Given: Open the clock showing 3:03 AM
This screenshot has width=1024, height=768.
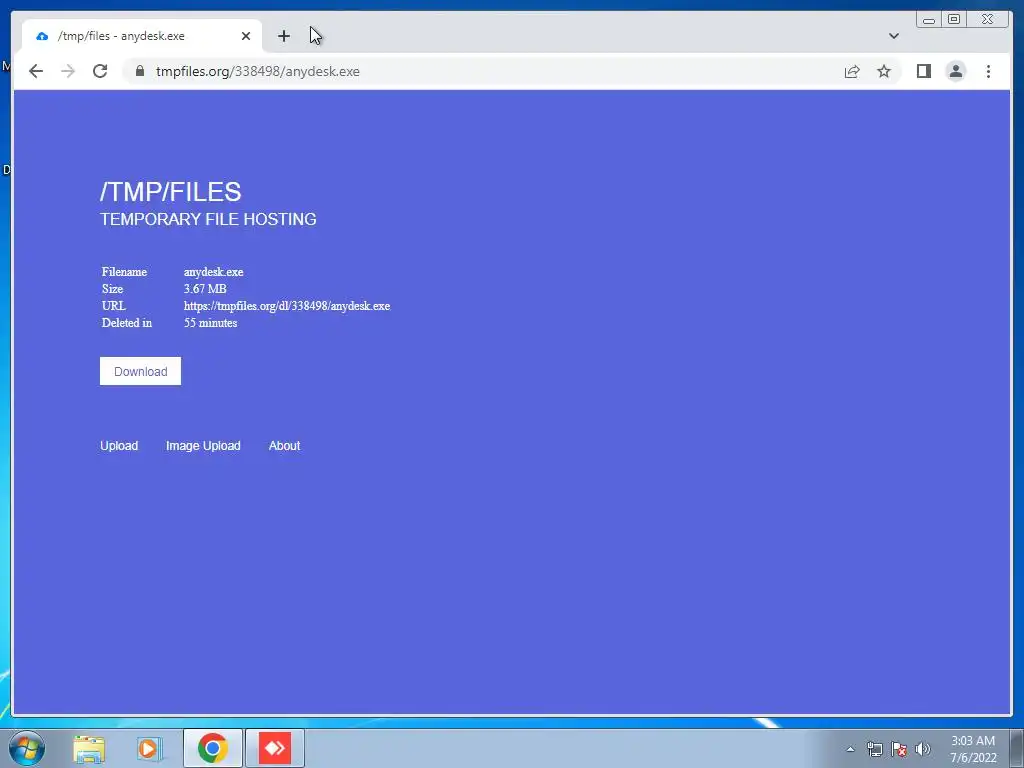Looking at the screenshot, I should tap(973, 749).
